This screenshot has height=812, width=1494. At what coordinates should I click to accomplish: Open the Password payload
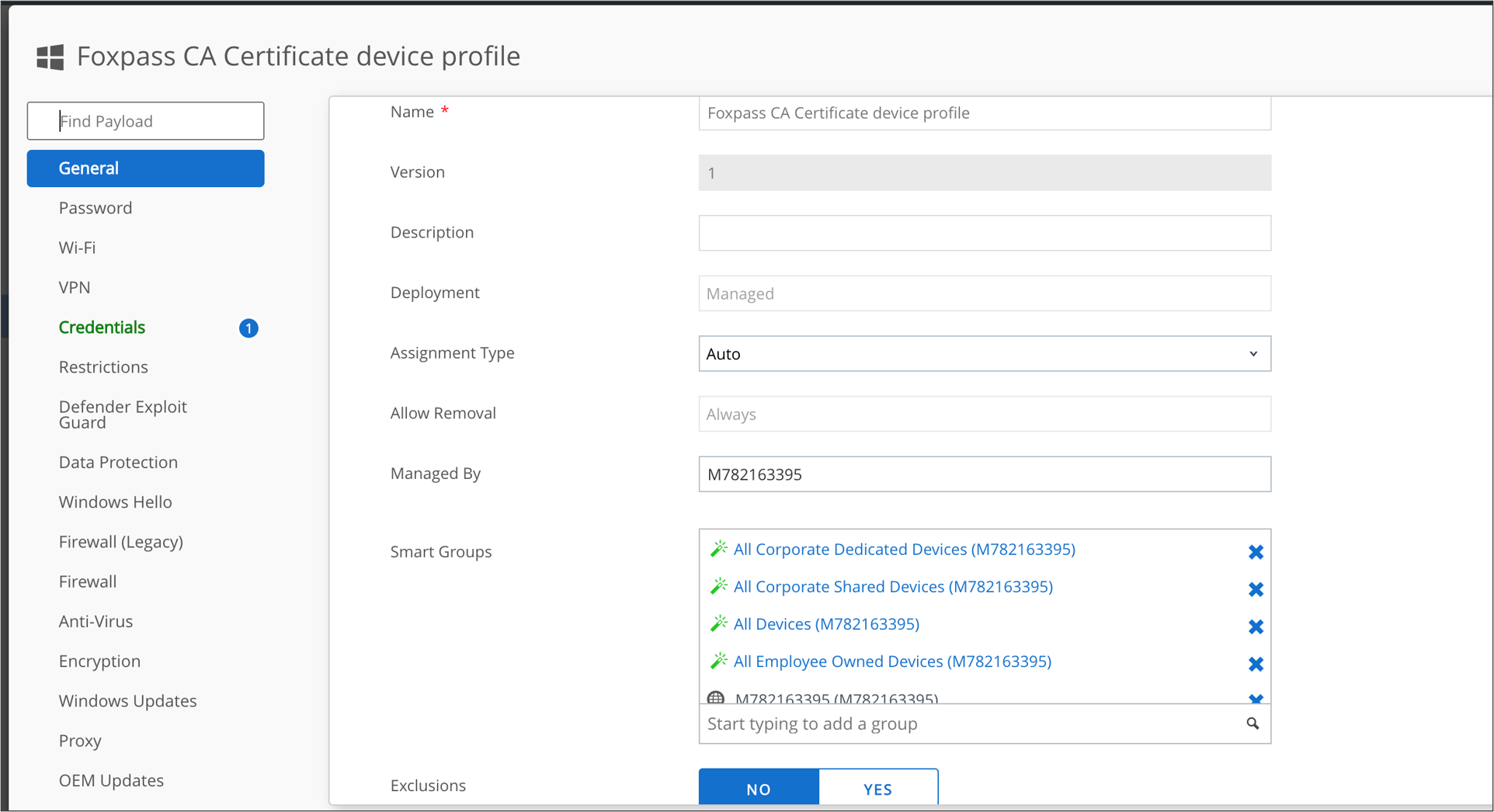(x=96, y=208)
